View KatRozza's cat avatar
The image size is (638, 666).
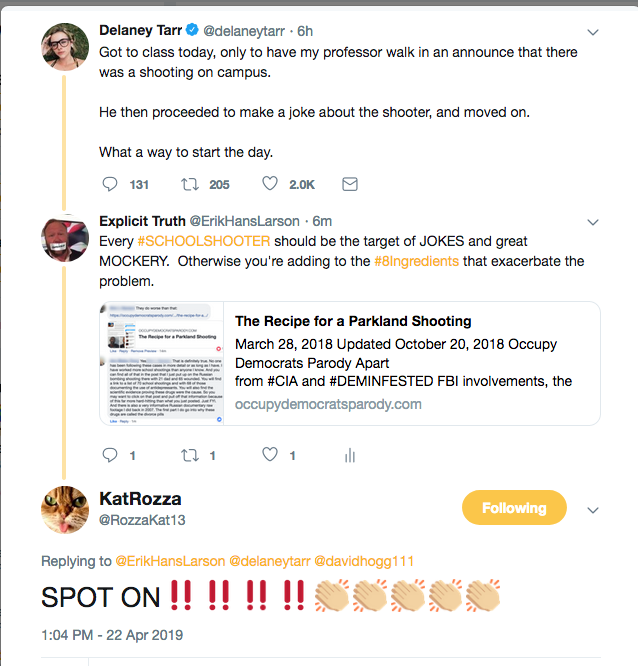[66, 509]
